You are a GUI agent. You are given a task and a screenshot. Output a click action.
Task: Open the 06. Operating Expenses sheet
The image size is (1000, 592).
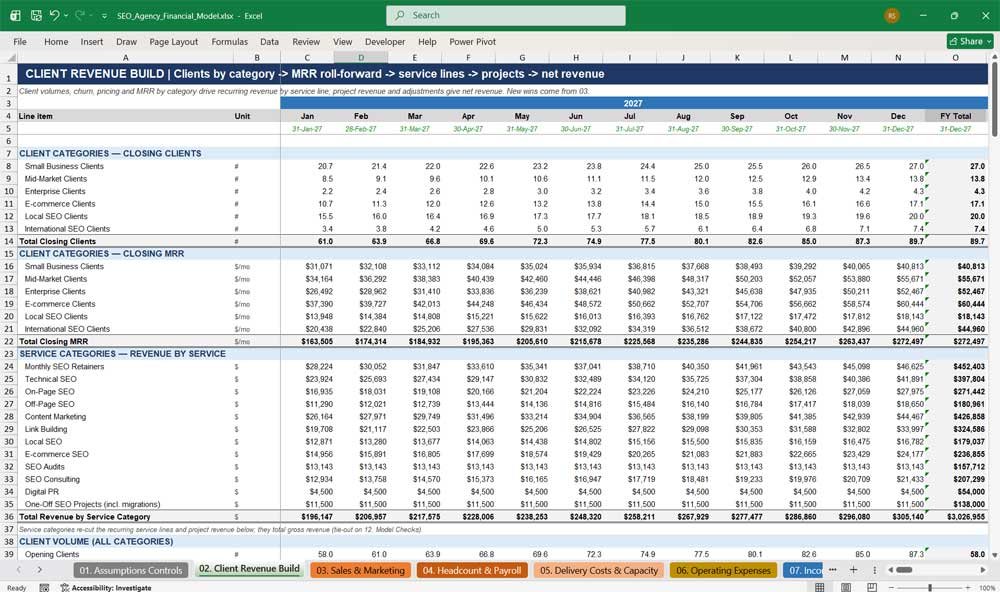[723, 570]
